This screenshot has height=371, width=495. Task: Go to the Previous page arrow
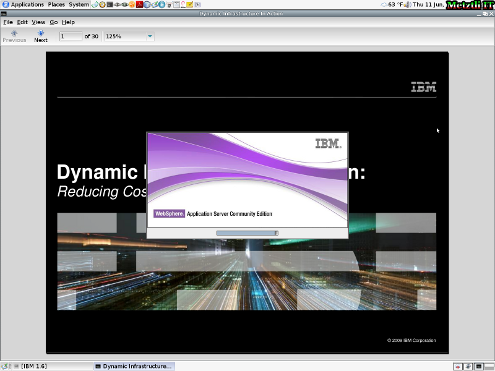pos(14,36)
